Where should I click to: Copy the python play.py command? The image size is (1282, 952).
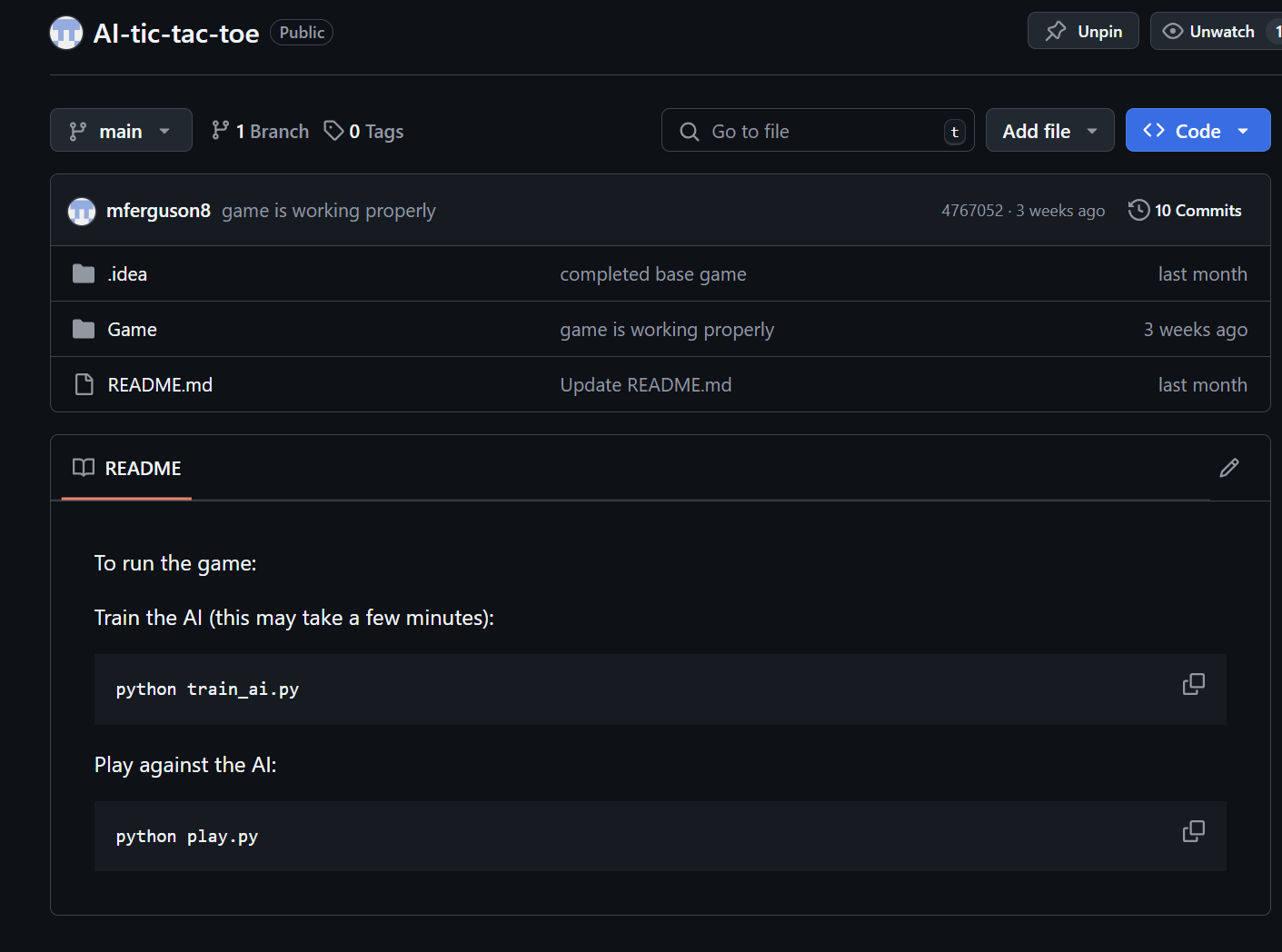1193,831
